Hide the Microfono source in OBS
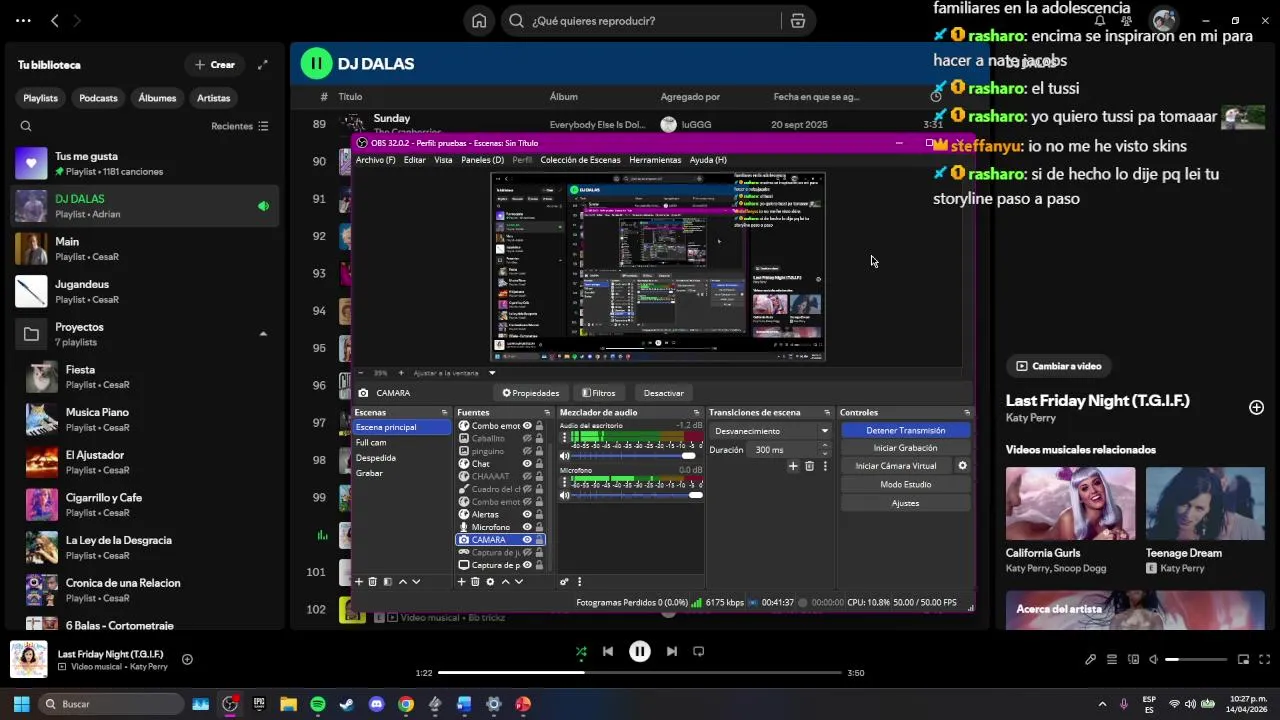The width and height of the screenshot is (1280, 720). (527, 527)
